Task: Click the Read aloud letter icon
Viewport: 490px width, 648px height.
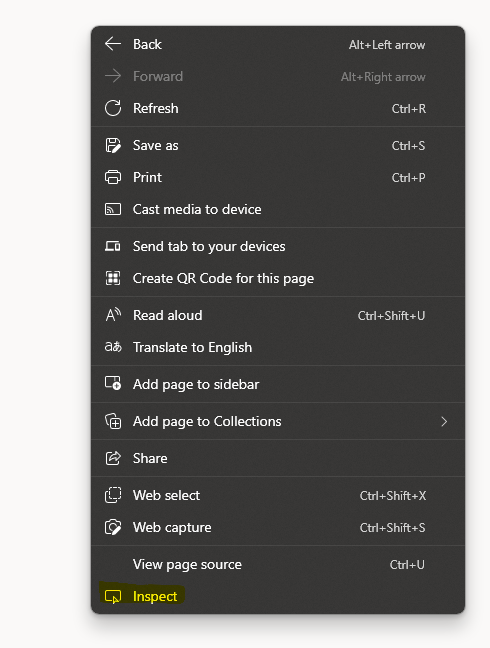Action: [113, 315]
